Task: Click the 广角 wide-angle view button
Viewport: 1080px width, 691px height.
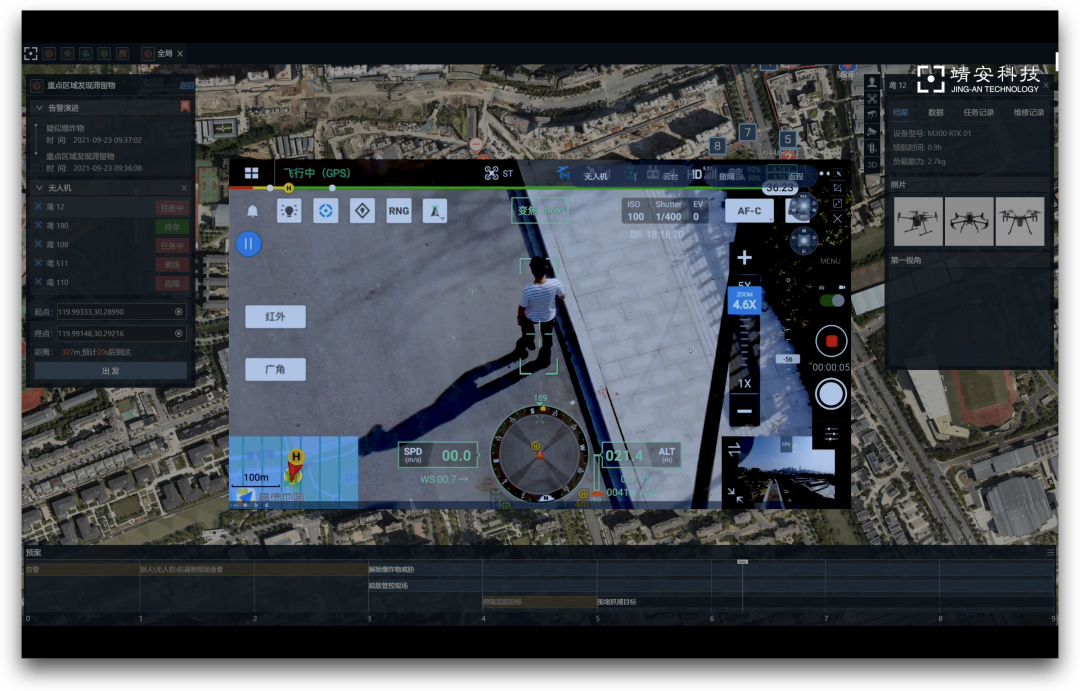Action: tap(276, 369)
